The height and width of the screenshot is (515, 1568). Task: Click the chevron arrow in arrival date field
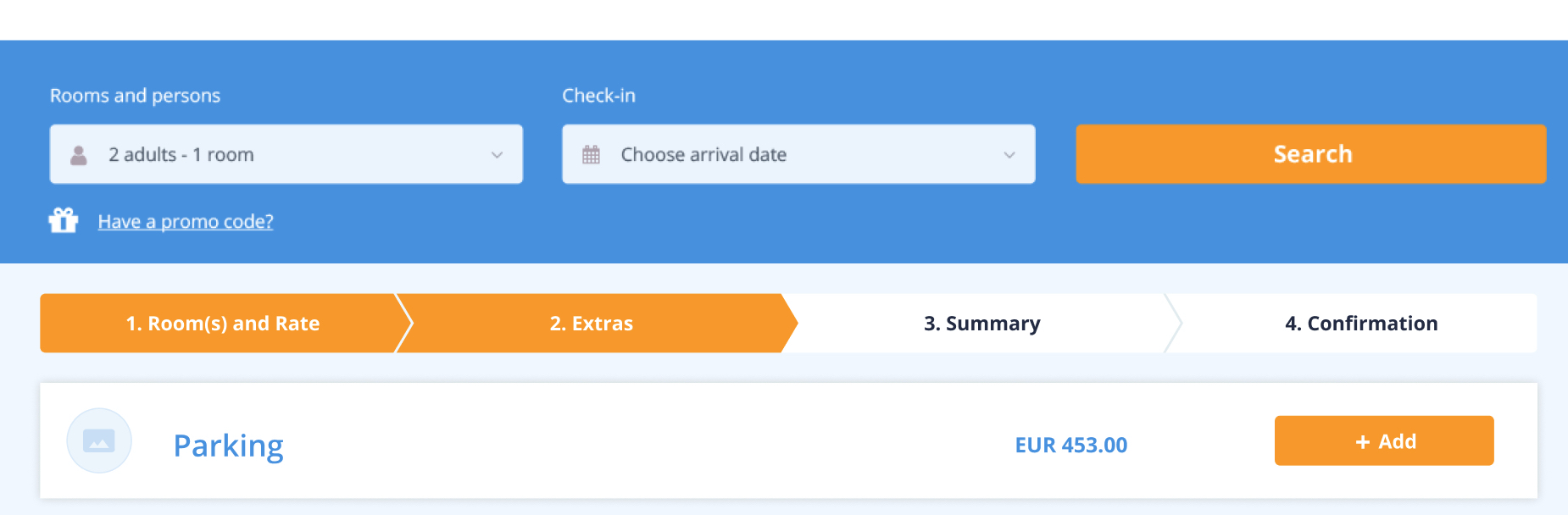point(1009,155)
